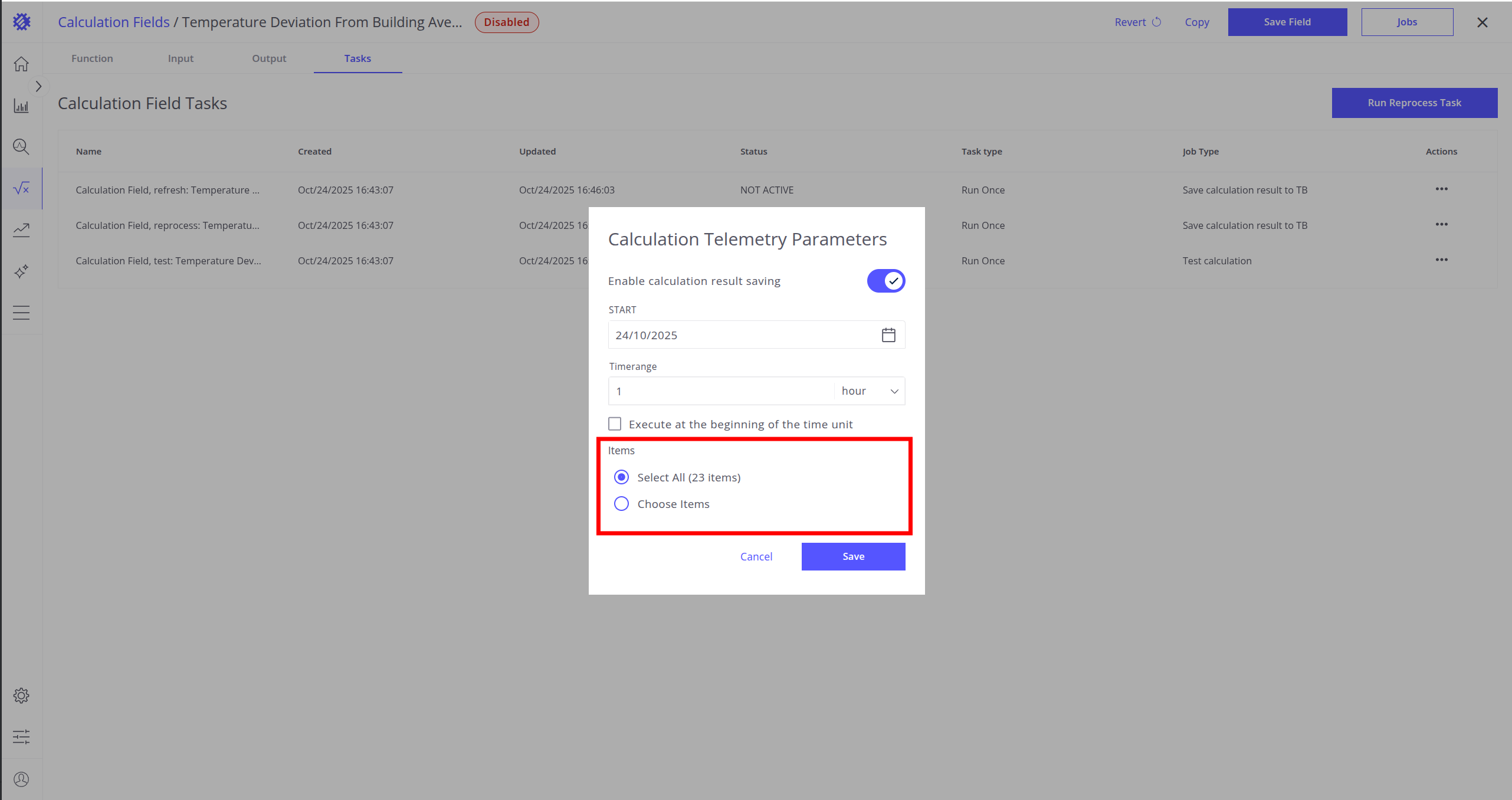Disable the calculation result saving toggle
Viewport: 1512px width, 800px height.
pos(885,281)
